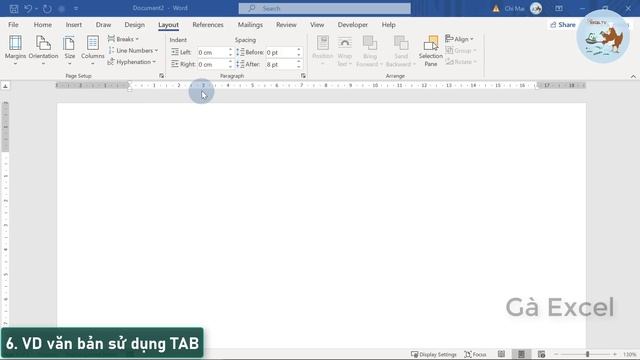Switch to Focus mode
Image resolution: width=640 pixels, height=360 pixels.
click(476, 354)
